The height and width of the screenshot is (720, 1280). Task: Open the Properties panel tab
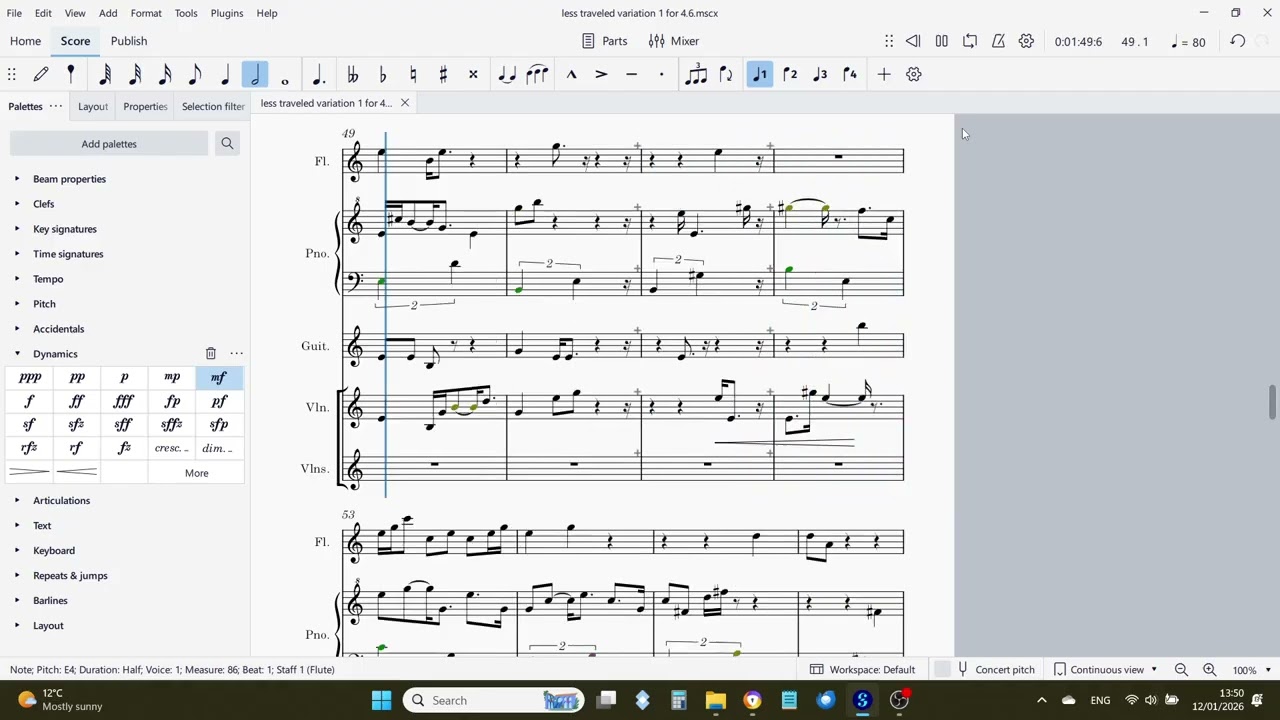point(145,106)
